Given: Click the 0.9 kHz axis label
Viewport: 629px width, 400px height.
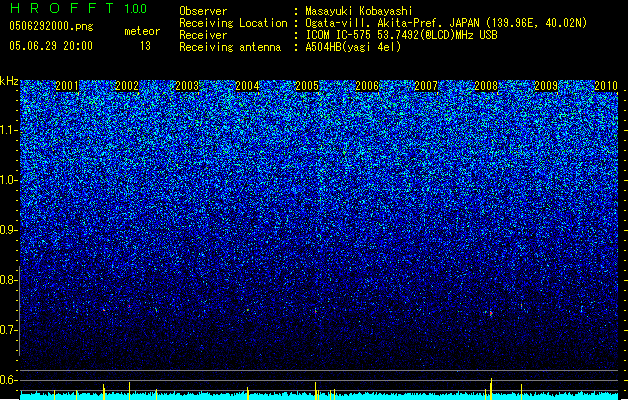Looking at the screenshot, I should point(9,230).
